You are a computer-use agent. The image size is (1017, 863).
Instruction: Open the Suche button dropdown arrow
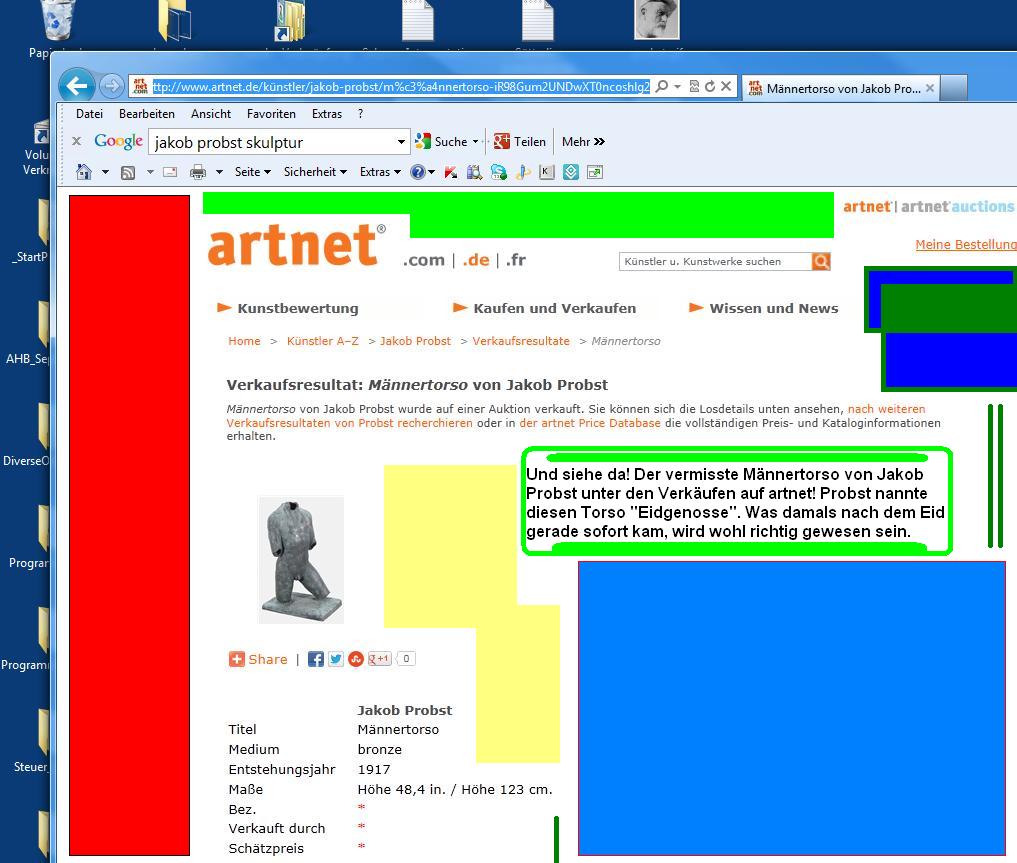click(x=475, y=141)
